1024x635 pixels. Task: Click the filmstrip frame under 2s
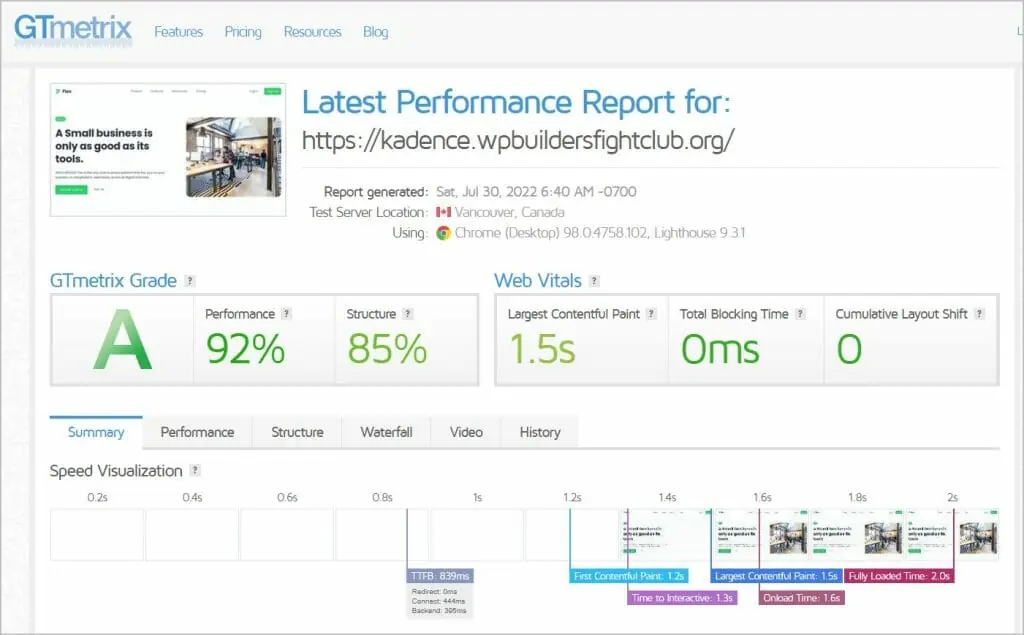pos(952,534)
